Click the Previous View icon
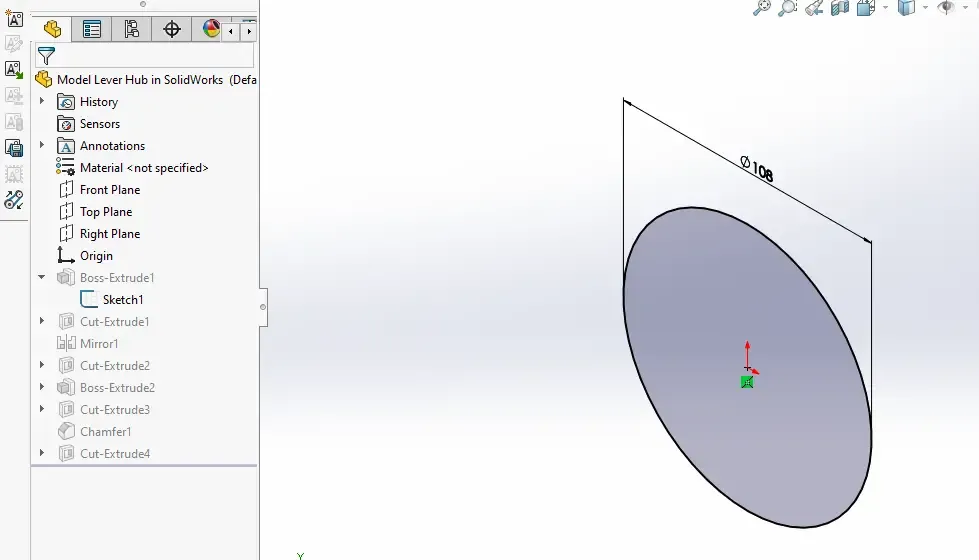Image resolution: width=979 pixels, height=560 pixels. (x=814, y=7)
